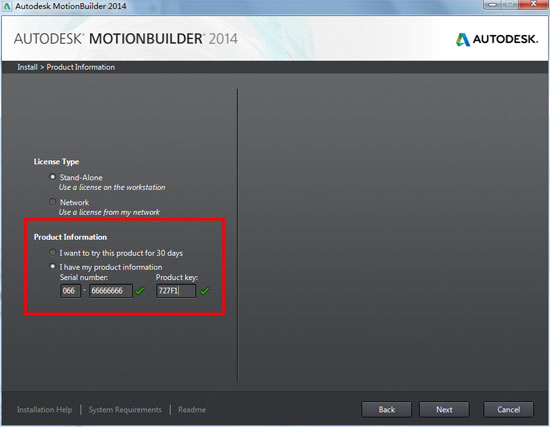Select the Stand-Alone license type
The image size is (550, 427).
click(53, 177)
